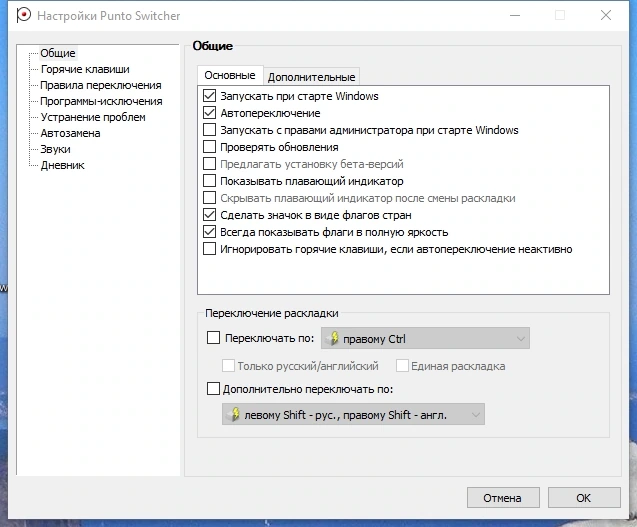Open the левому Shift - рус. dropdown
The image size is (637, 527).
353,414
